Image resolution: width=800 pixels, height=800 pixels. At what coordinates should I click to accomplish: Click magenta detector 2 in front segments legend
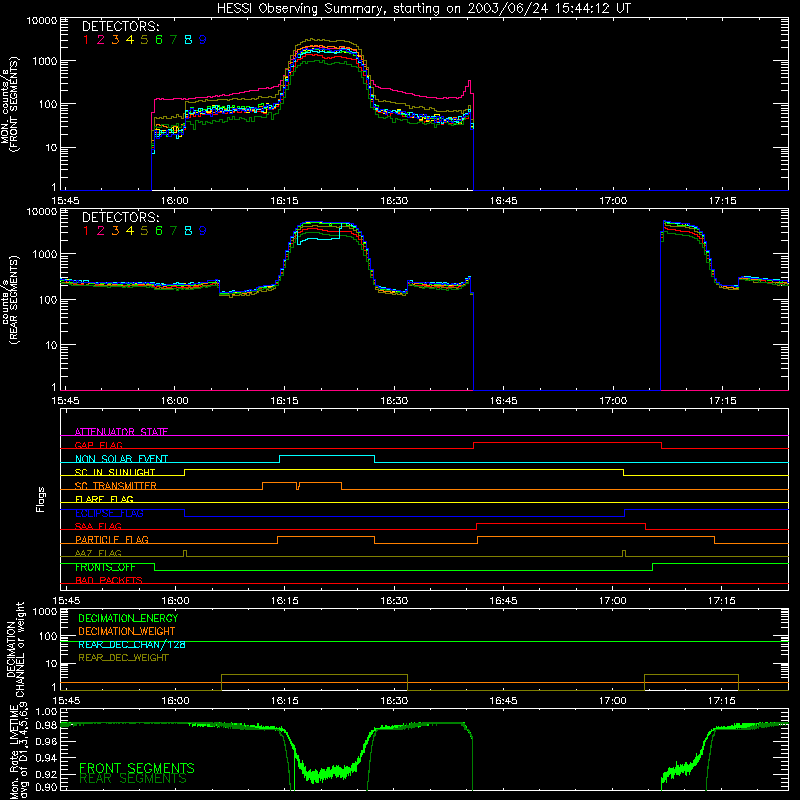coord(101,40)
